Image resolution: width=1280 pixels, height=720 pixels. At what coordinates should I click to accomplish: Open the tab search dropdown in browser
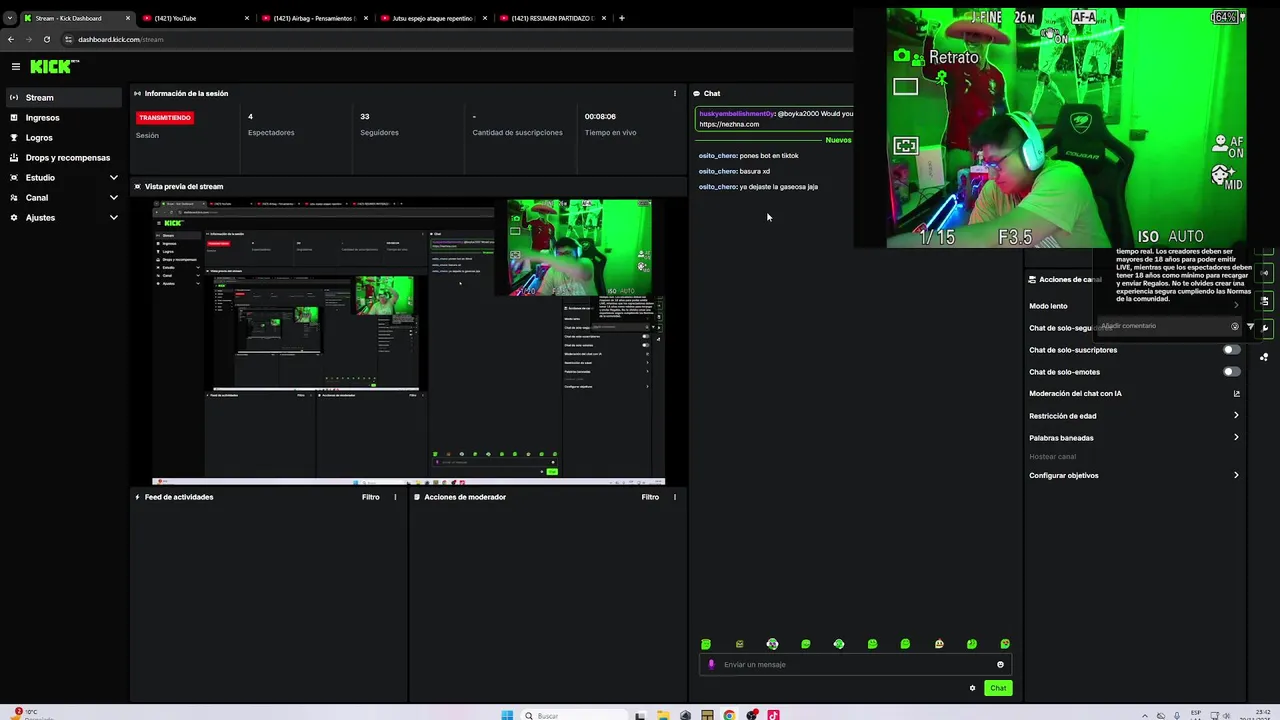click(x=9, y=18)
